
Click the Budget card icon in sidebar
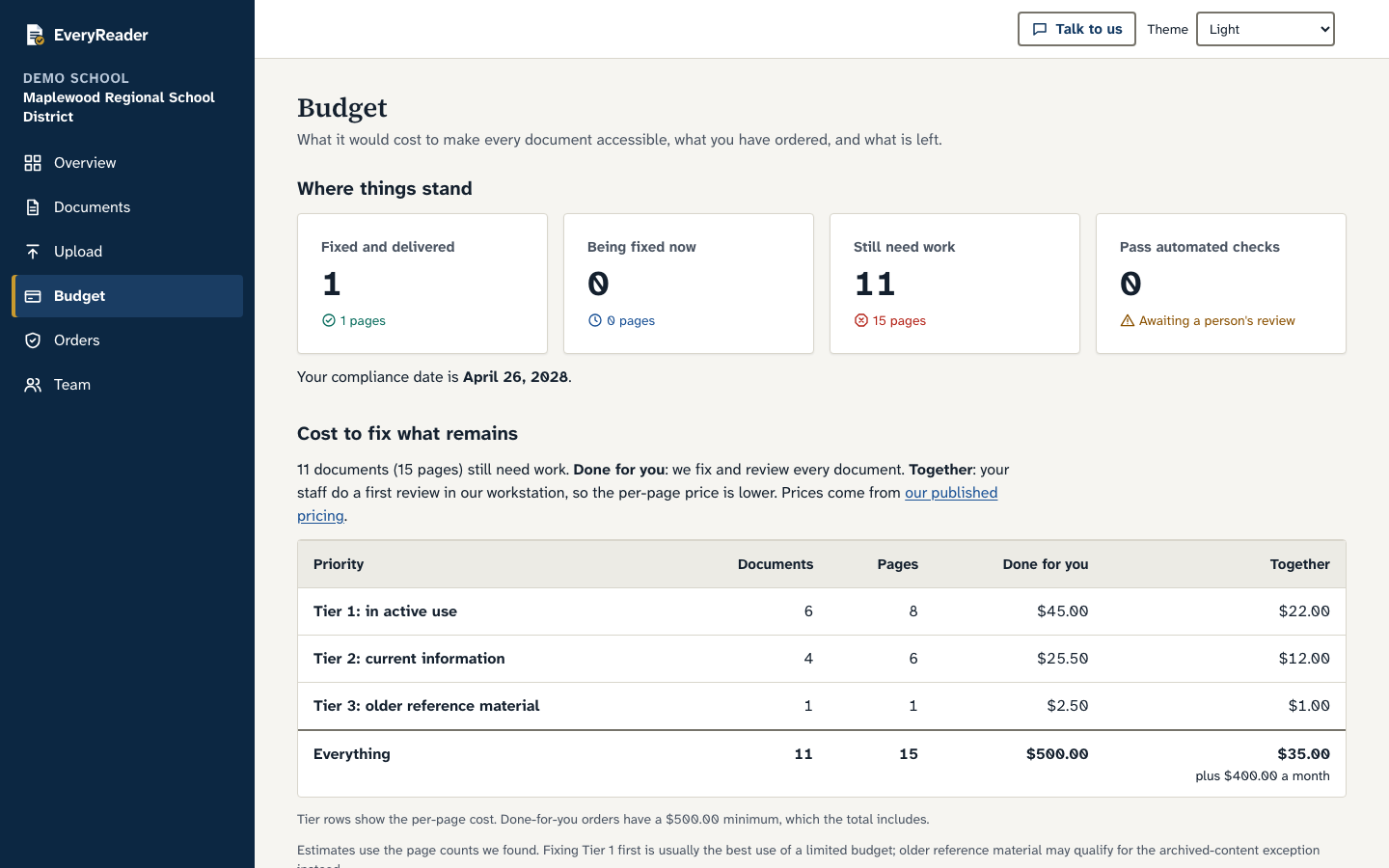tap(33, 296)
